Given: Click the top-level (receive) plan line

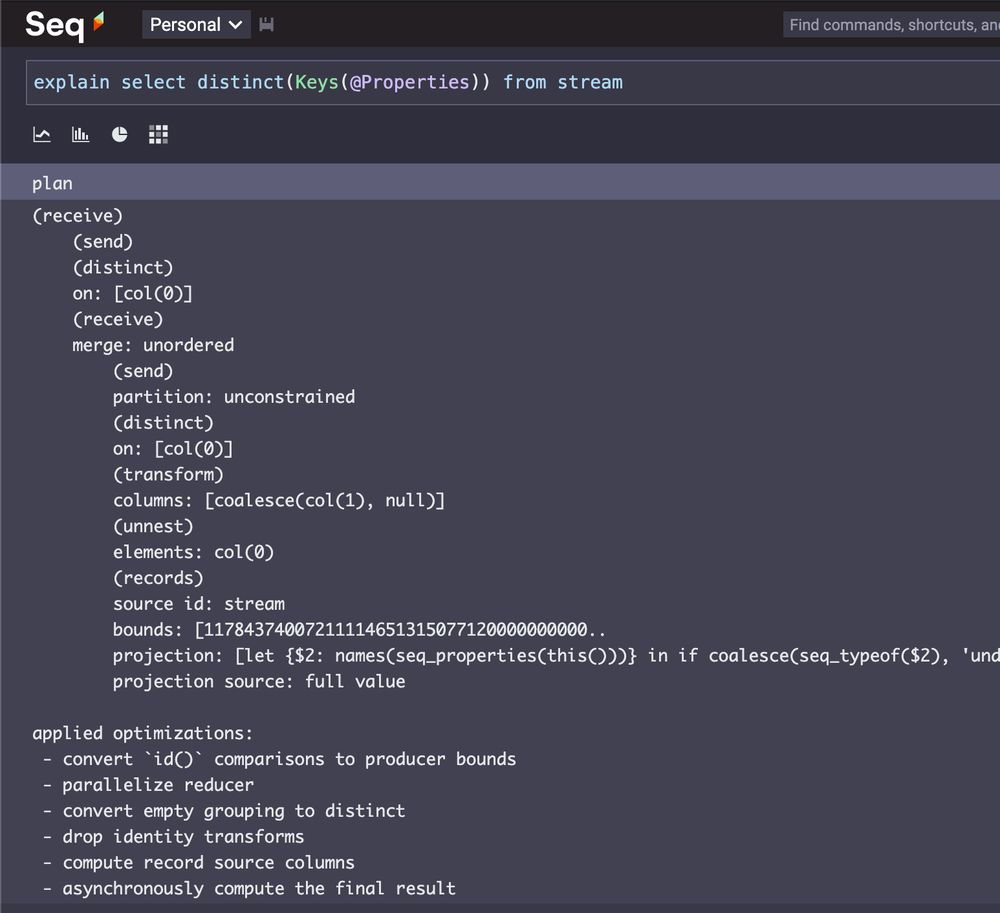Looking at the screenshot, I should click(x=77, y=215).
